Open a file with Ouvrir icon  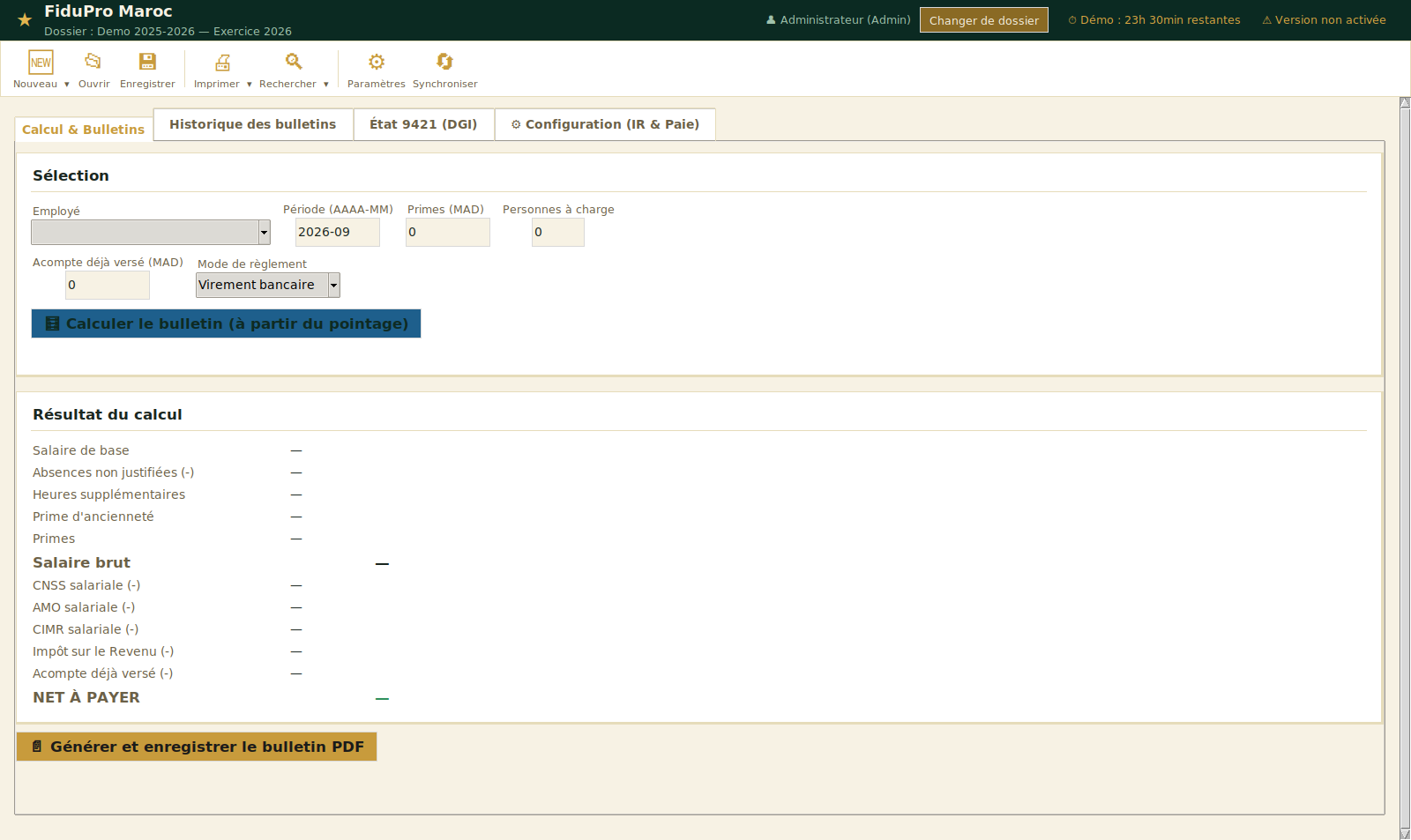point(93,61)
